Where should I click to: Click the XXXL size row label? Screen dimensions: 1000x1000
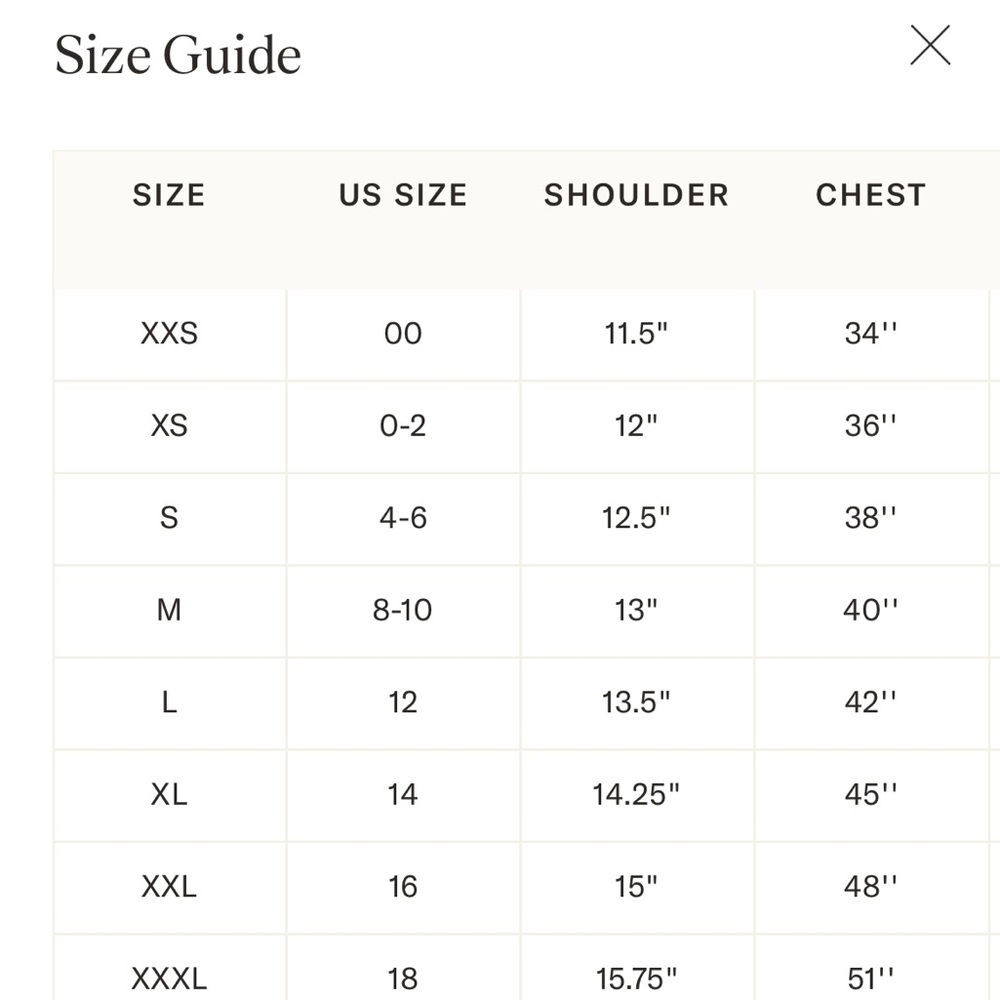tap(169, 978)
